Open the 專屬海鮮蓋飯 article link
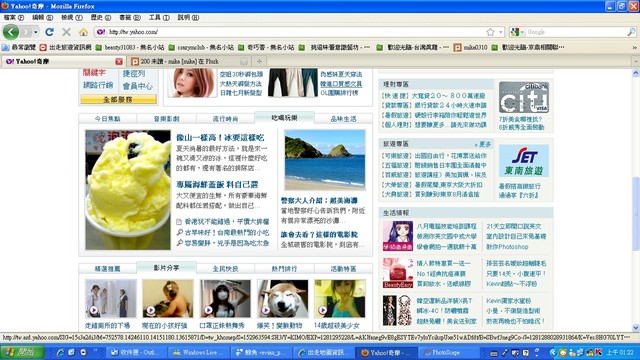The height and width of the screenshot is (360, 640). coord(217,184)
